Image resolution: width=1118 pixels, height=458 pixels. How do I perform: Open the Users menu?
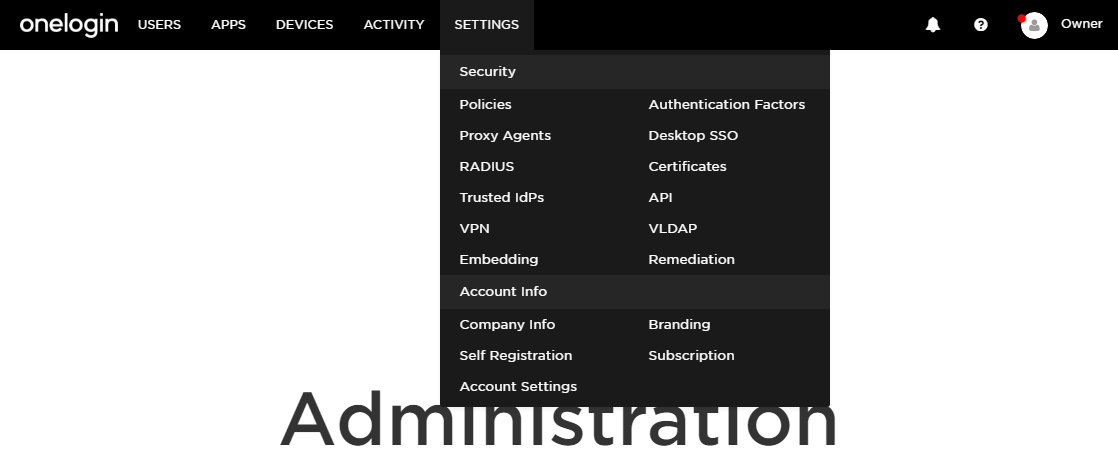coord(159,25)
